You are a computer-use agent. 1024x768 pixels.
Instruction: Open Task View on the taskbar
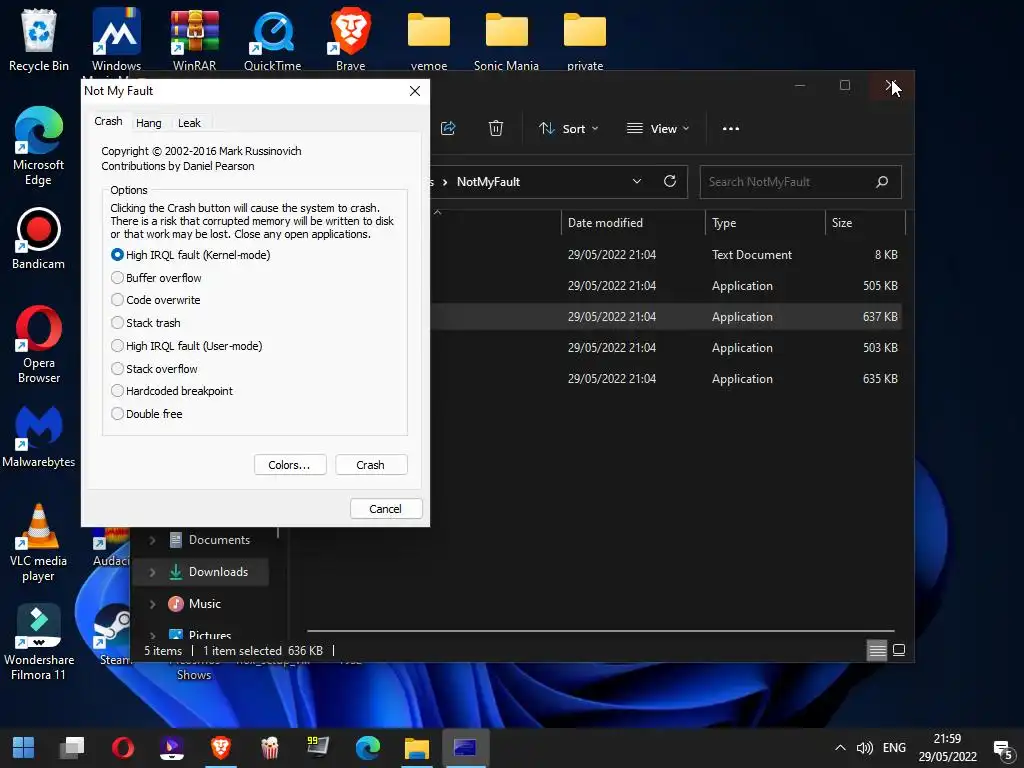click(72, 747)
